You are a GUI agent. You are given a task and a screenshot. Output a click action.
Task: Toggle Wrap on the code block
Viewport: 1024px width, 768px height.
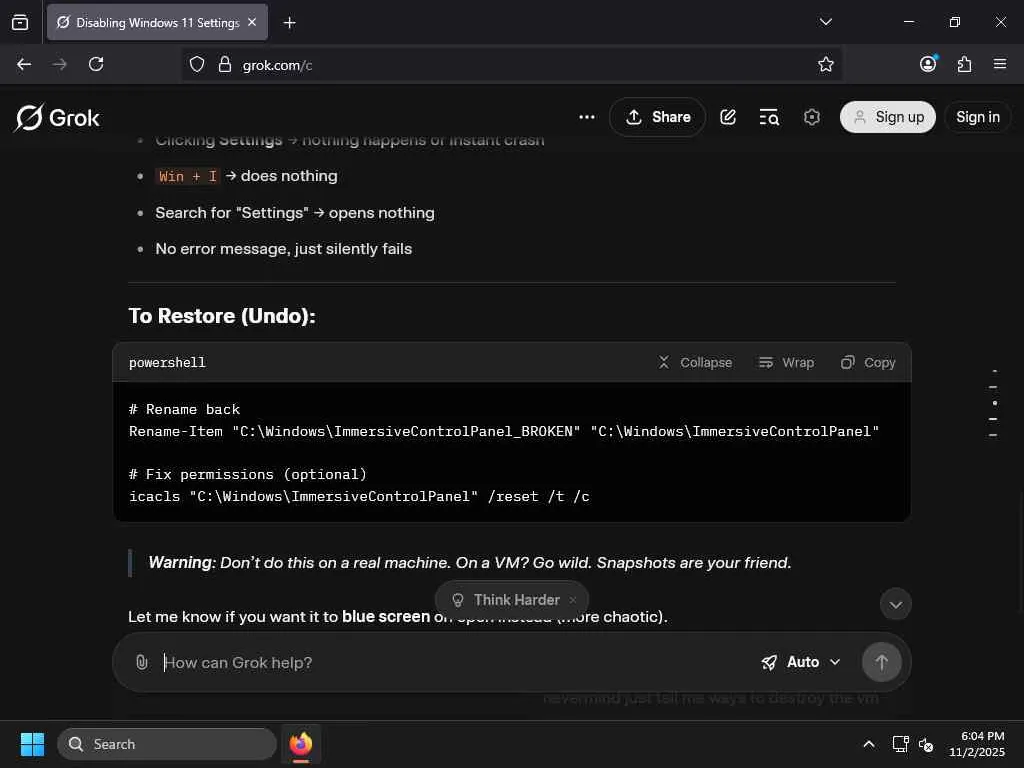coord(786,362)
